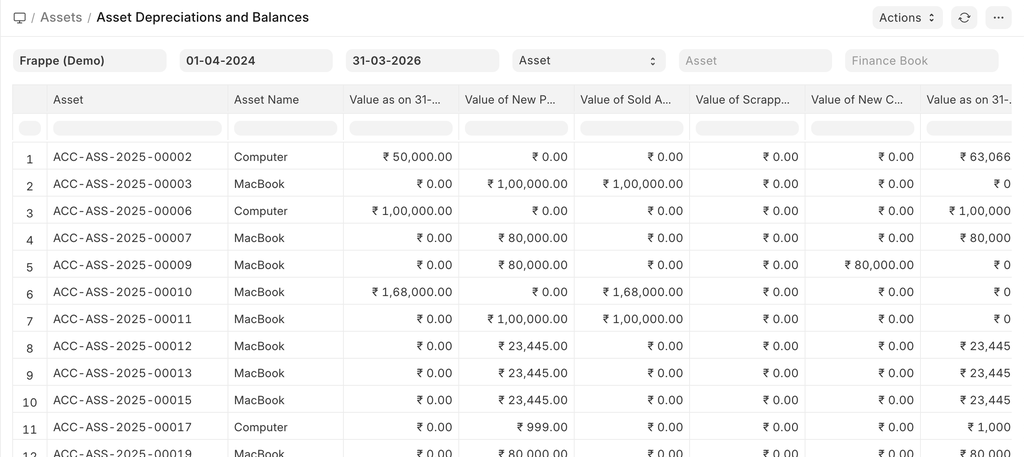Click the Value of New Purchase column header
Viewport: 1024px width, 457px height.
coord(516,100)
